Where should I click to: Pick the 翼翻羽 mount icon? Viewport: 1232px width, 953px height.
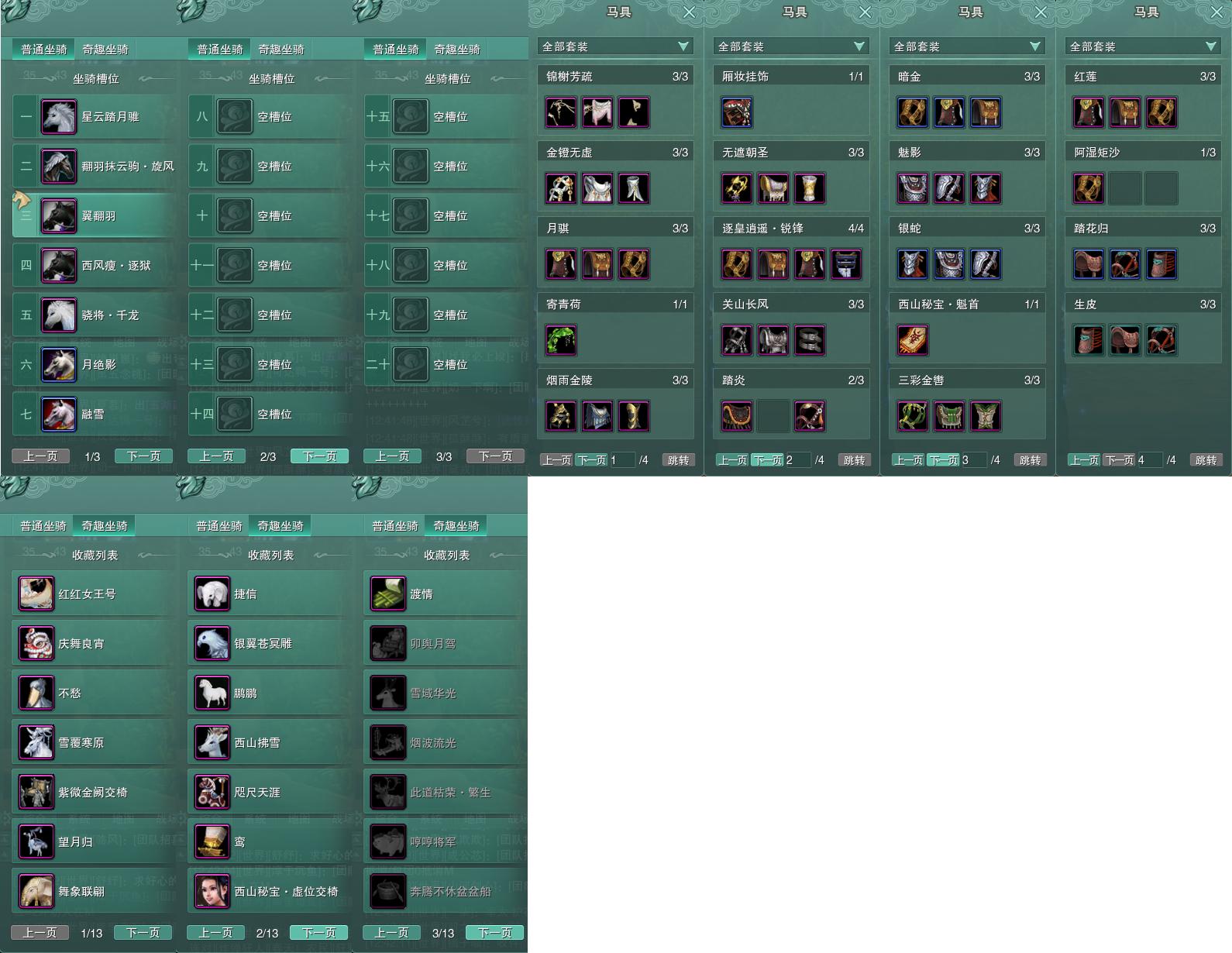click(x=59, y=216)
